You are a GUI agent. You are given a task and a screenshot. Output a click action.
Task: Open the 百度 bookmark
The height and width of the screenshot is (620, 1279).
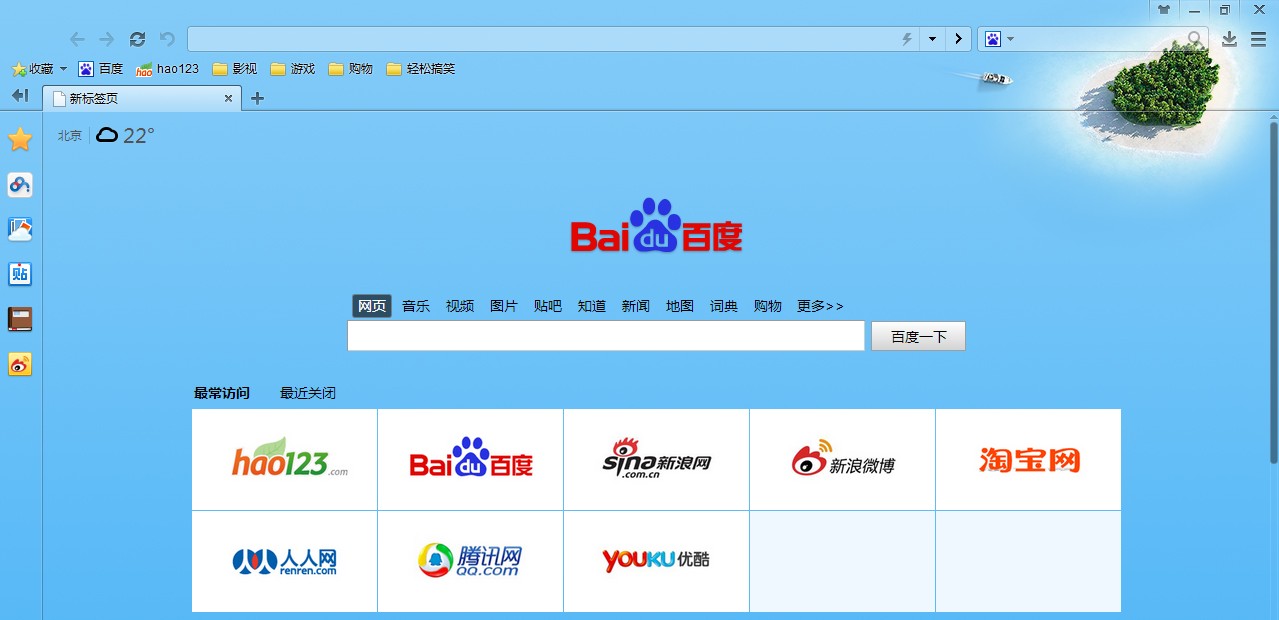coord(100,69)
